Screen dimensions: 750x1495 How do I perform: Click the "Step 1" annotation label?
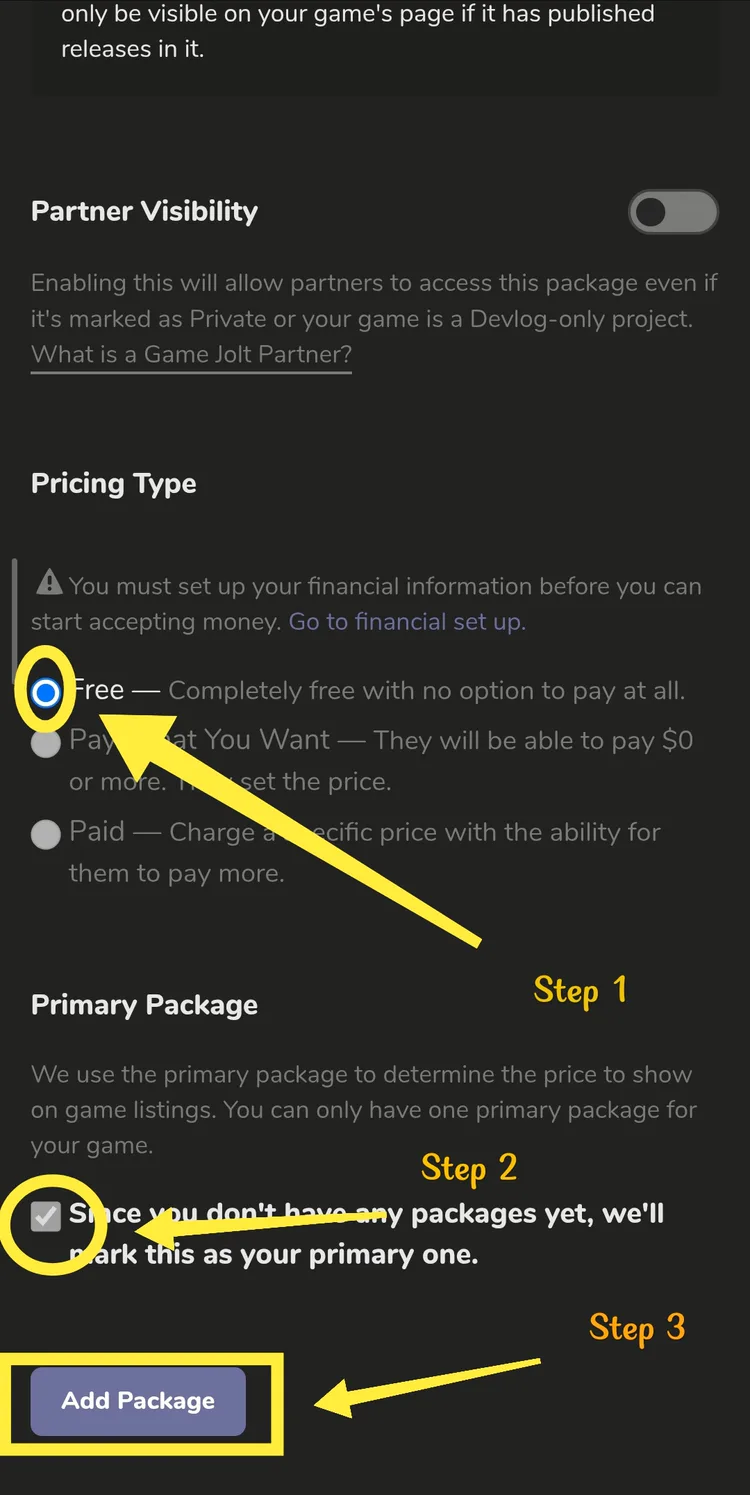pos(580,990)
